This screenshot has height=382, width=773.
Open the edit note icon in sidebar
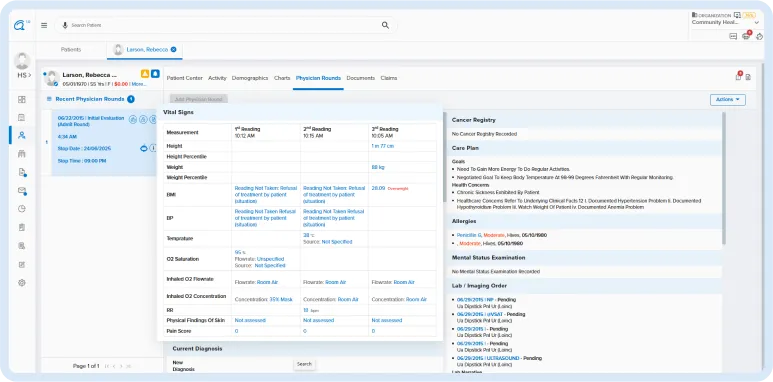[22, 264]
